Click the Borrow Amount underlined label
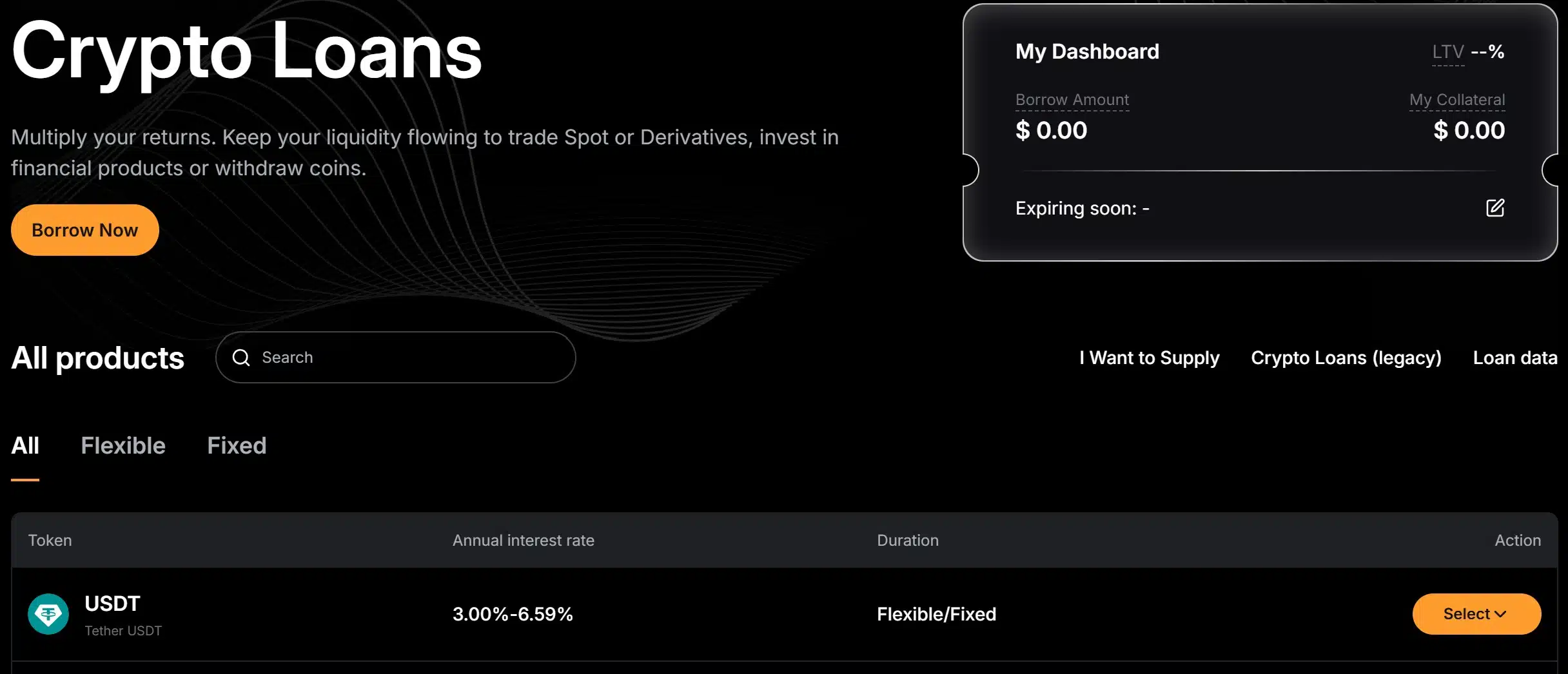The height and width of the screenshot is (674, 1568). point(1072,100)
